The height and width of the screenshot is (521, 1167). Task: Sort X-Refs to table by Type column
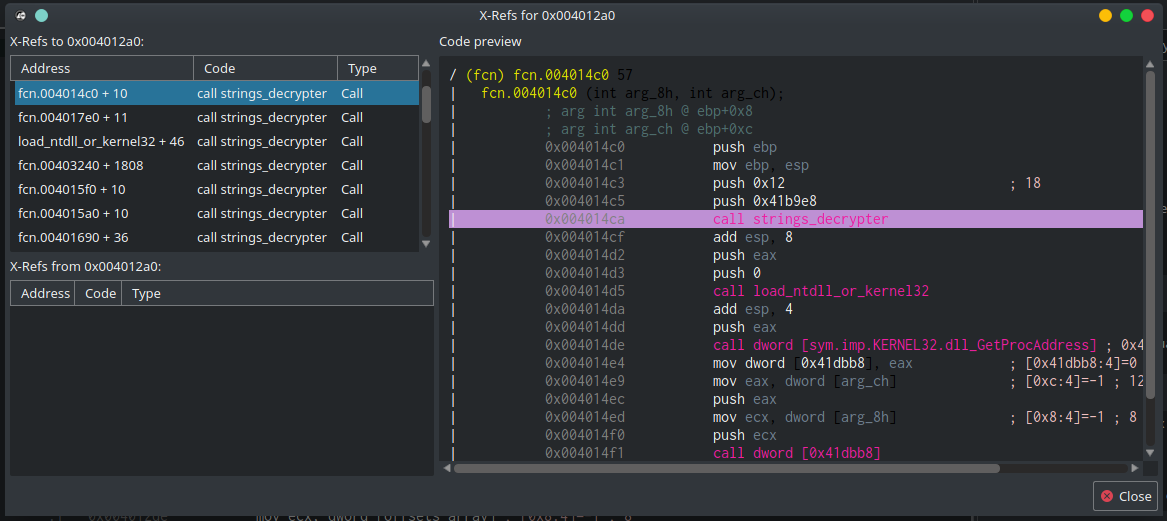click(x=378, y=68)
